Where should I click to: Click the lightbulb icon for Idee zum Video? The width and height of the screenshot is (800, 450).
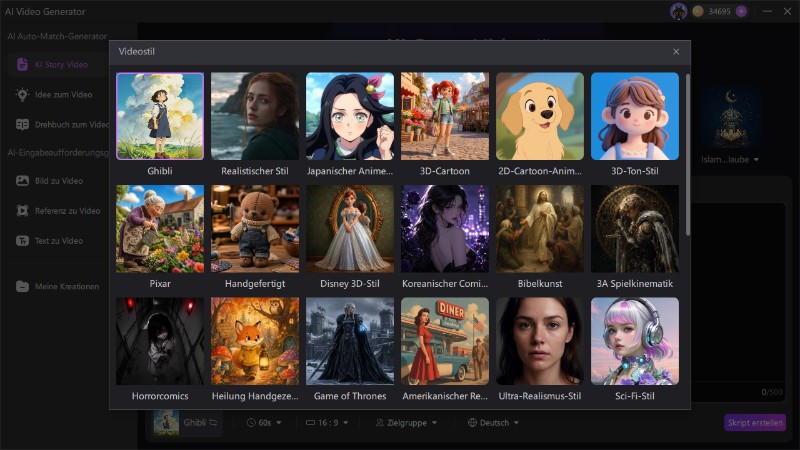[22, 94]
